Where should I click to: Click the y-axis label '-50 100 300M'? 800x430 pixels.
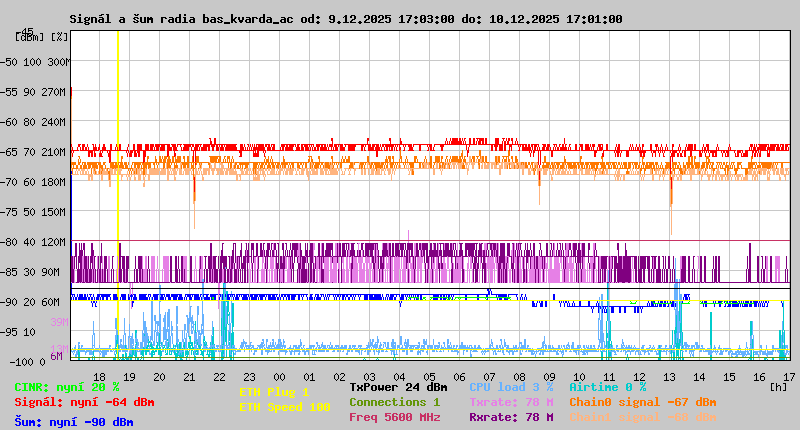point(34,62)
